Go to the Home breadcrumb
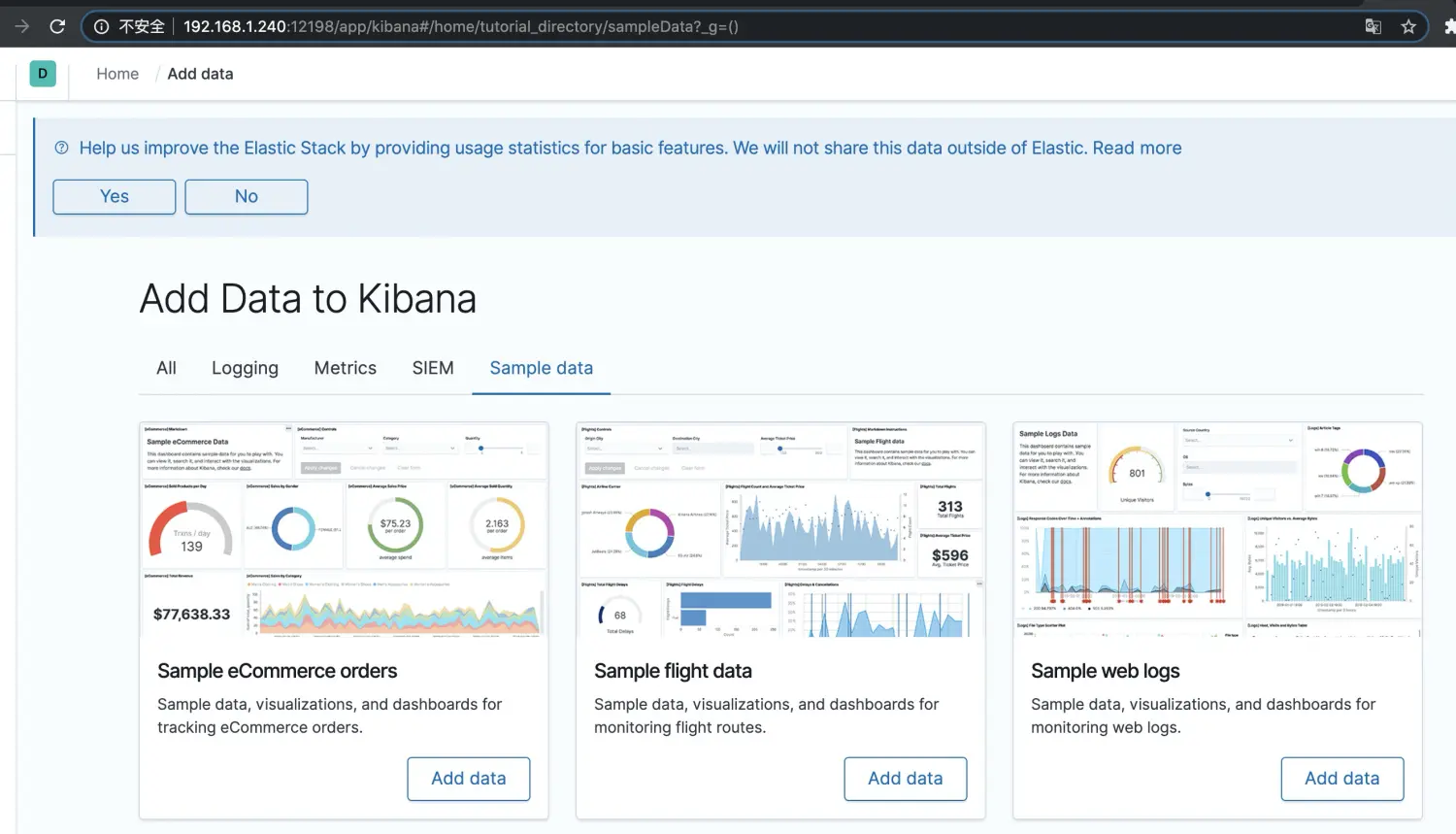The image size is (1456, 834). 117,74
